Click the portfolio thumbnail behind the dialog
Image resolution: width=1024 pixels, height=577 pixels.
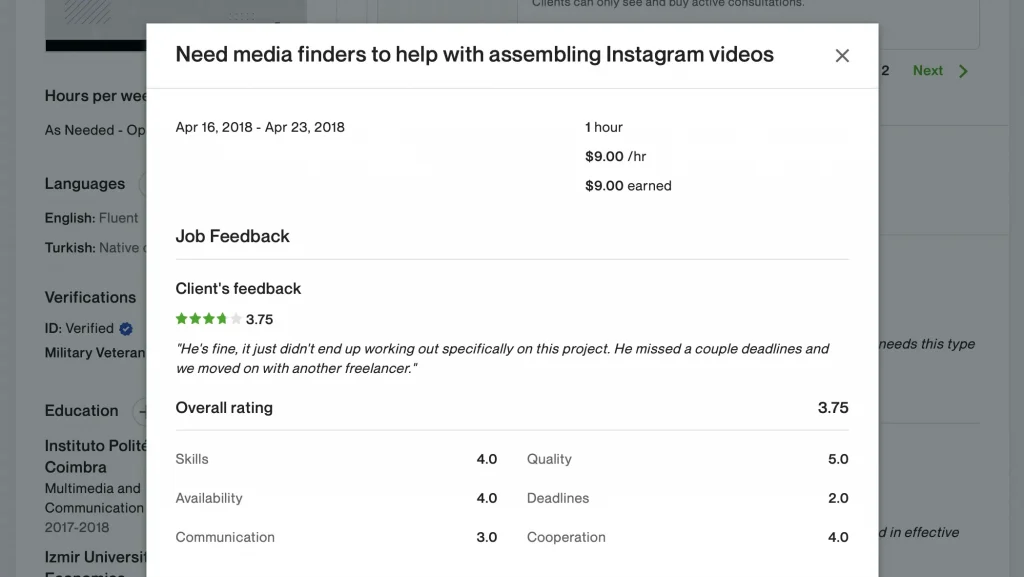coord(95,25)
